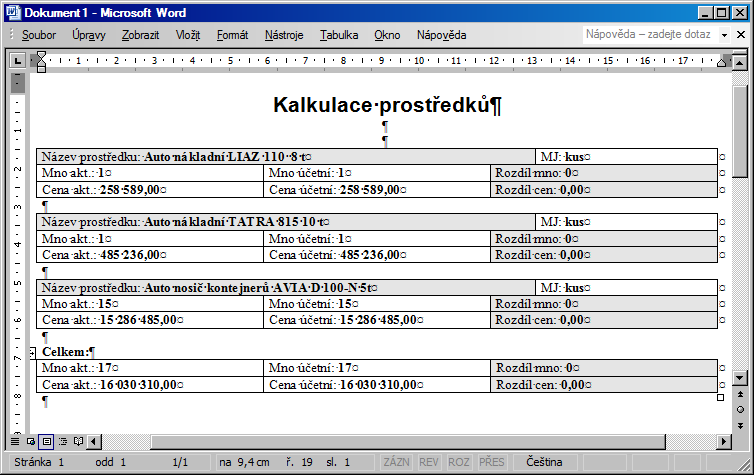
Task: Switch to Normal view button
Action: 15,441
